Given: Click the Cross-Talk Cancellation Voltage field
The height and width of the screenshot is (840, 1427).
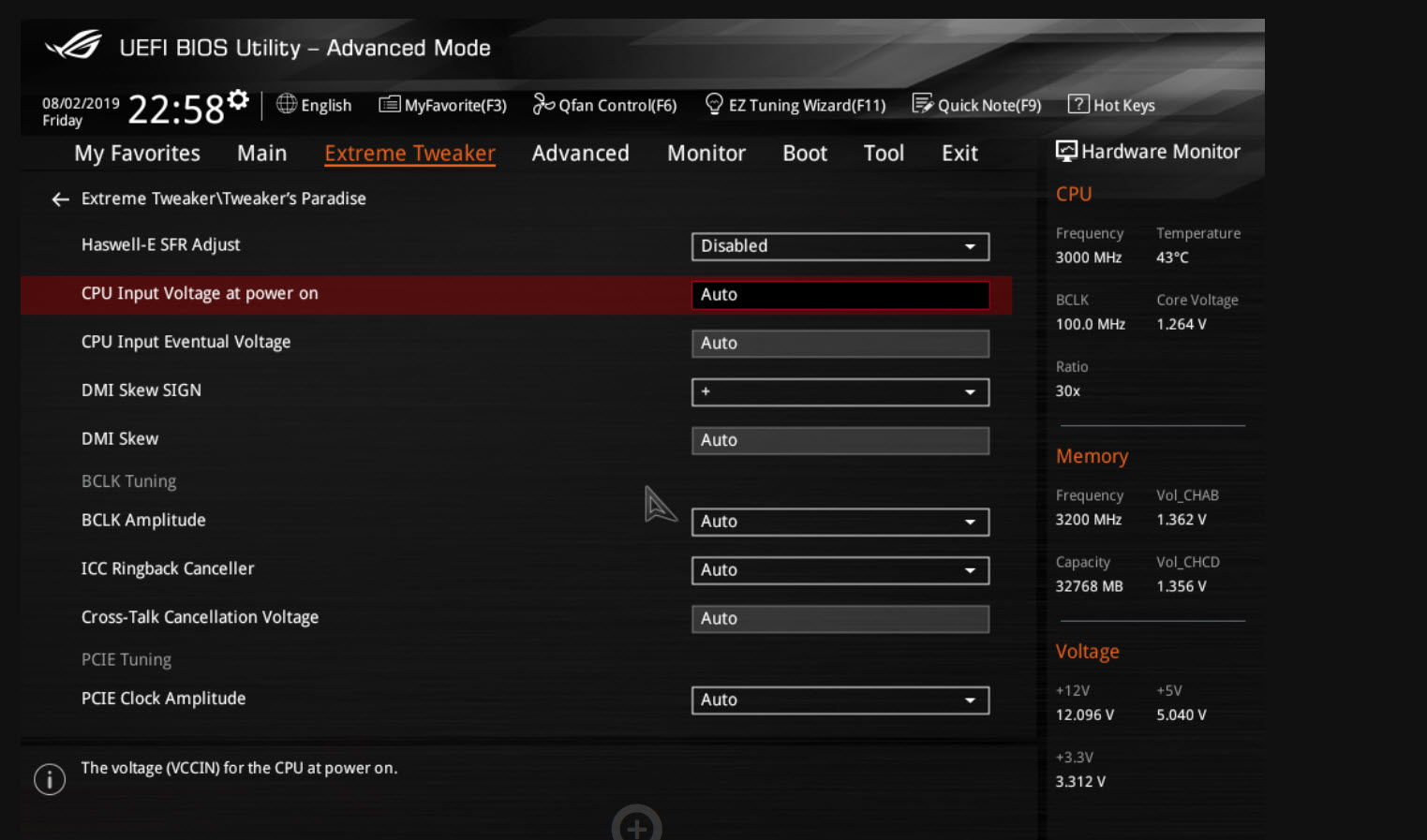Looking at the screenshot, I should [x=840, y=619].
